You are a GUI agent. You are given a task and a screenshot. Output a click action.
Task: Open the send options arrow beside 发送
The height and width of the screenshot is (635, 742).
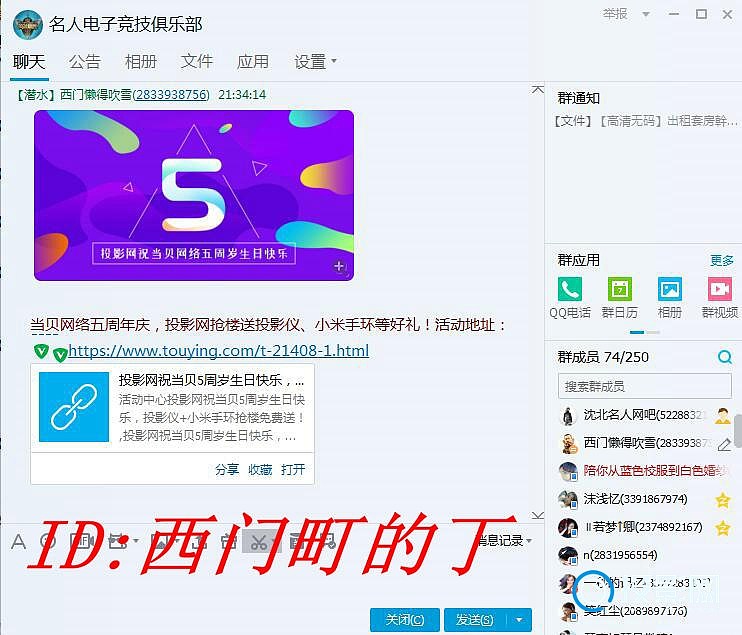pyautogui.click(x=519, y=620)
